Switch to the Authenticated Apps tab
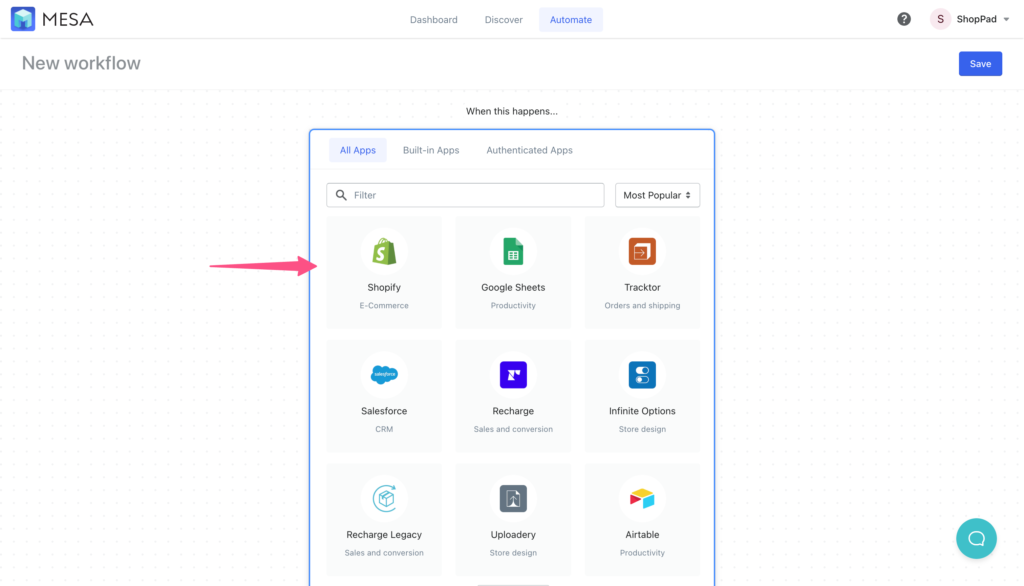Screen dimensions: 1024x586 (x=529, y=149)
